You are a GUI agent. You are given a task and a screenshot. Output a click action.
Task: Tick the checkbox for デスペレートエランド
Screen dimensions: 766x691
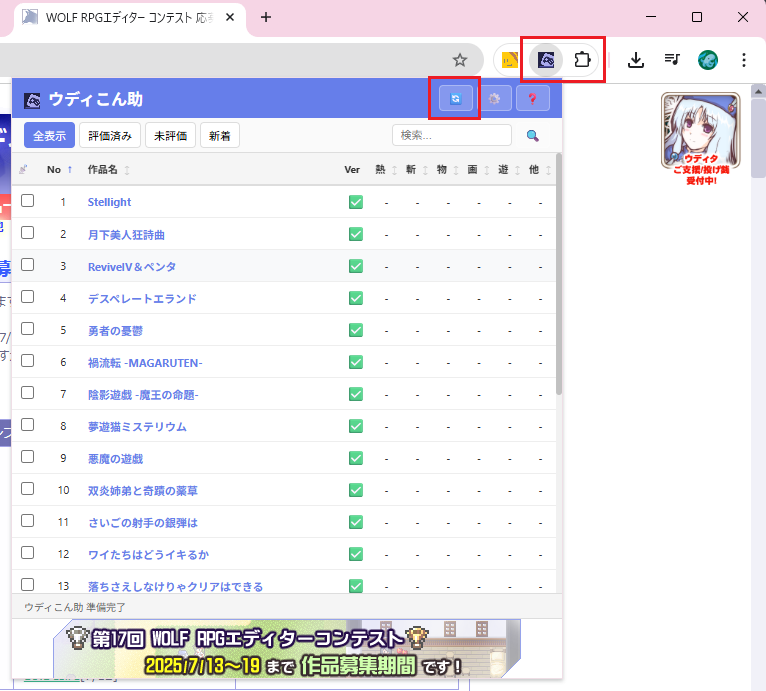[27, 297]
